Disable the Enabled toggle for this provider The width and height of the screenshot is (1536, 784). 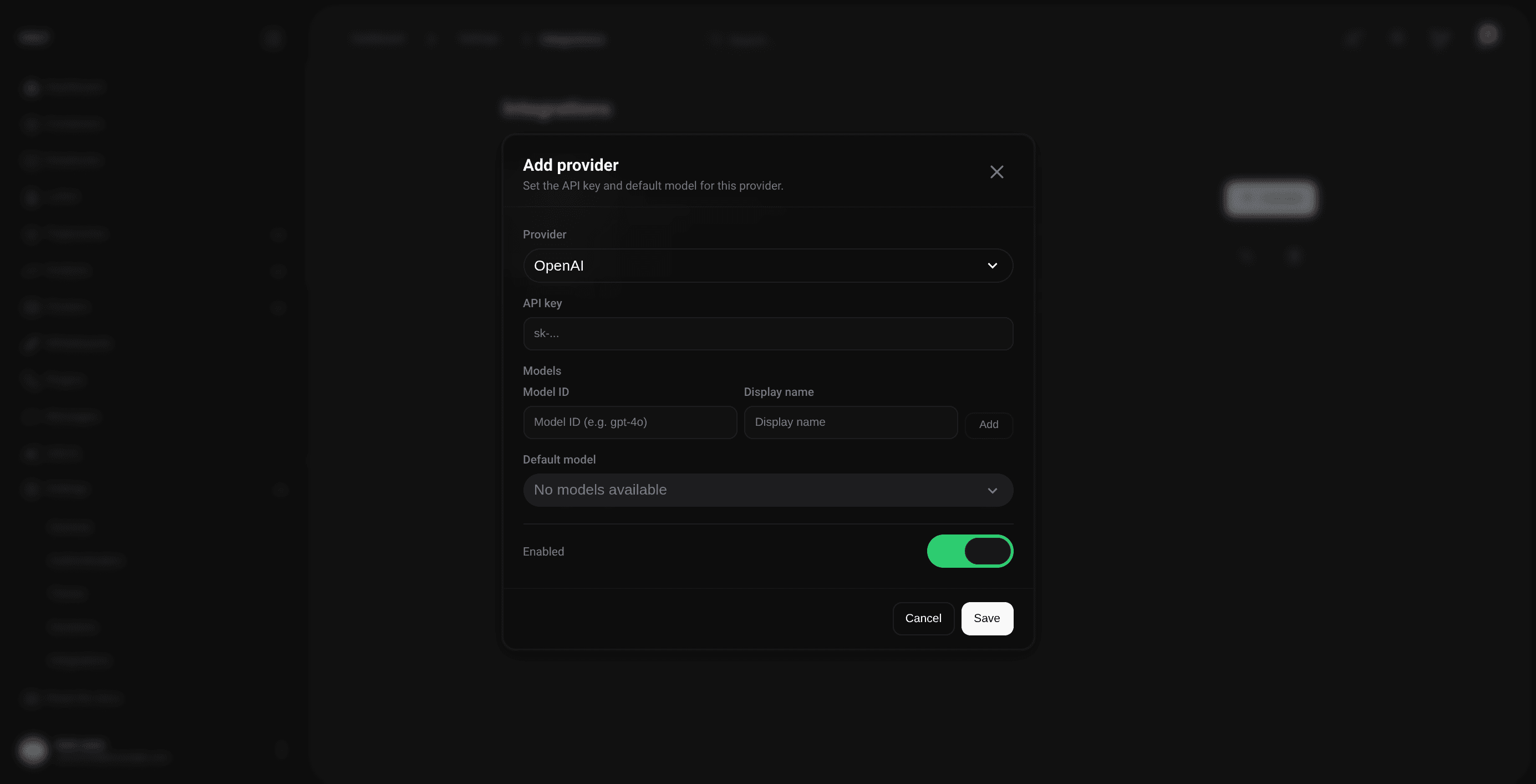pos(969,551)
